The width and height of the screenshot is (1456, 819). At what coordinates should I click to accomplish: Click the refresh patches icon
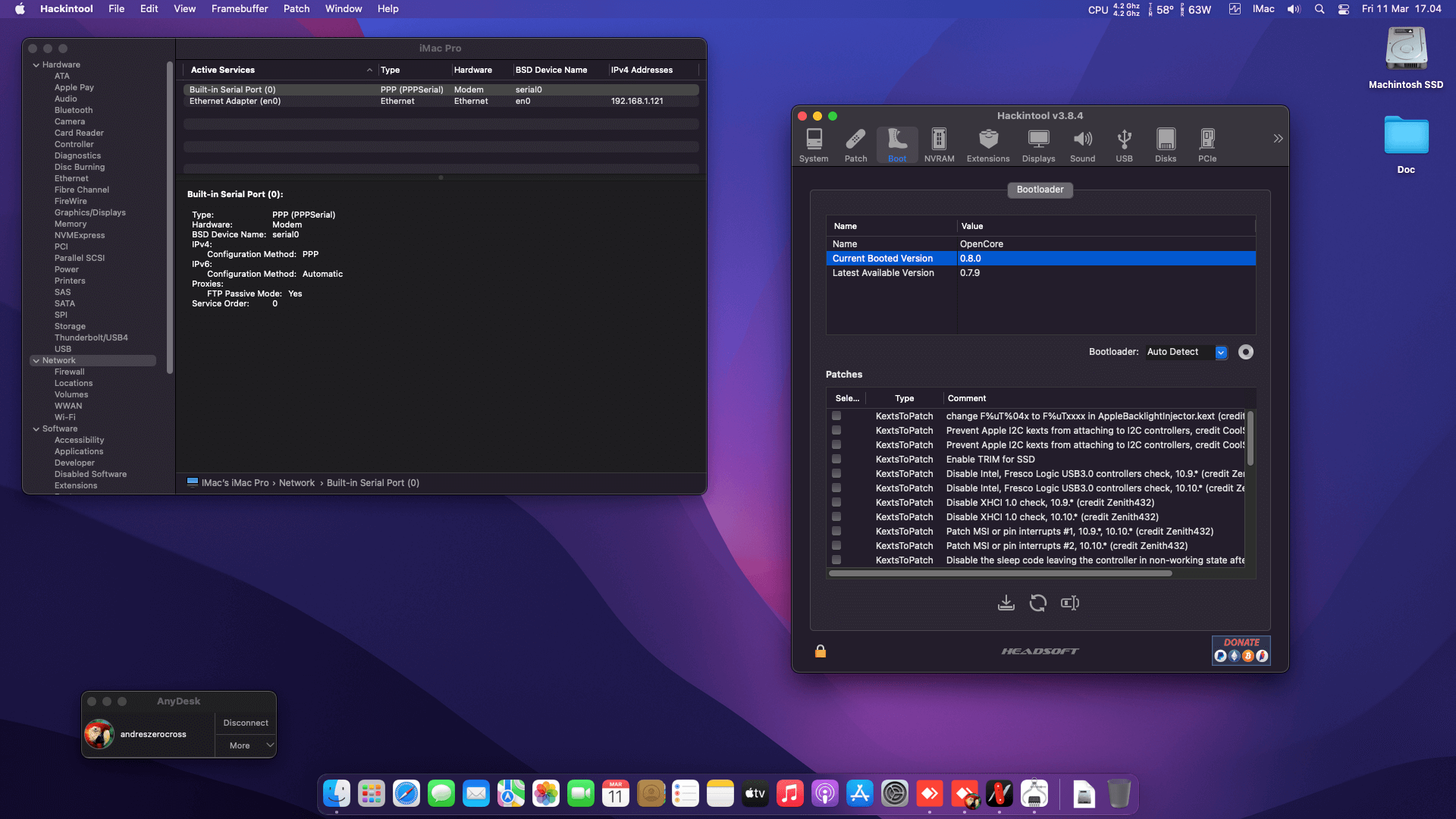(1038, 603)
